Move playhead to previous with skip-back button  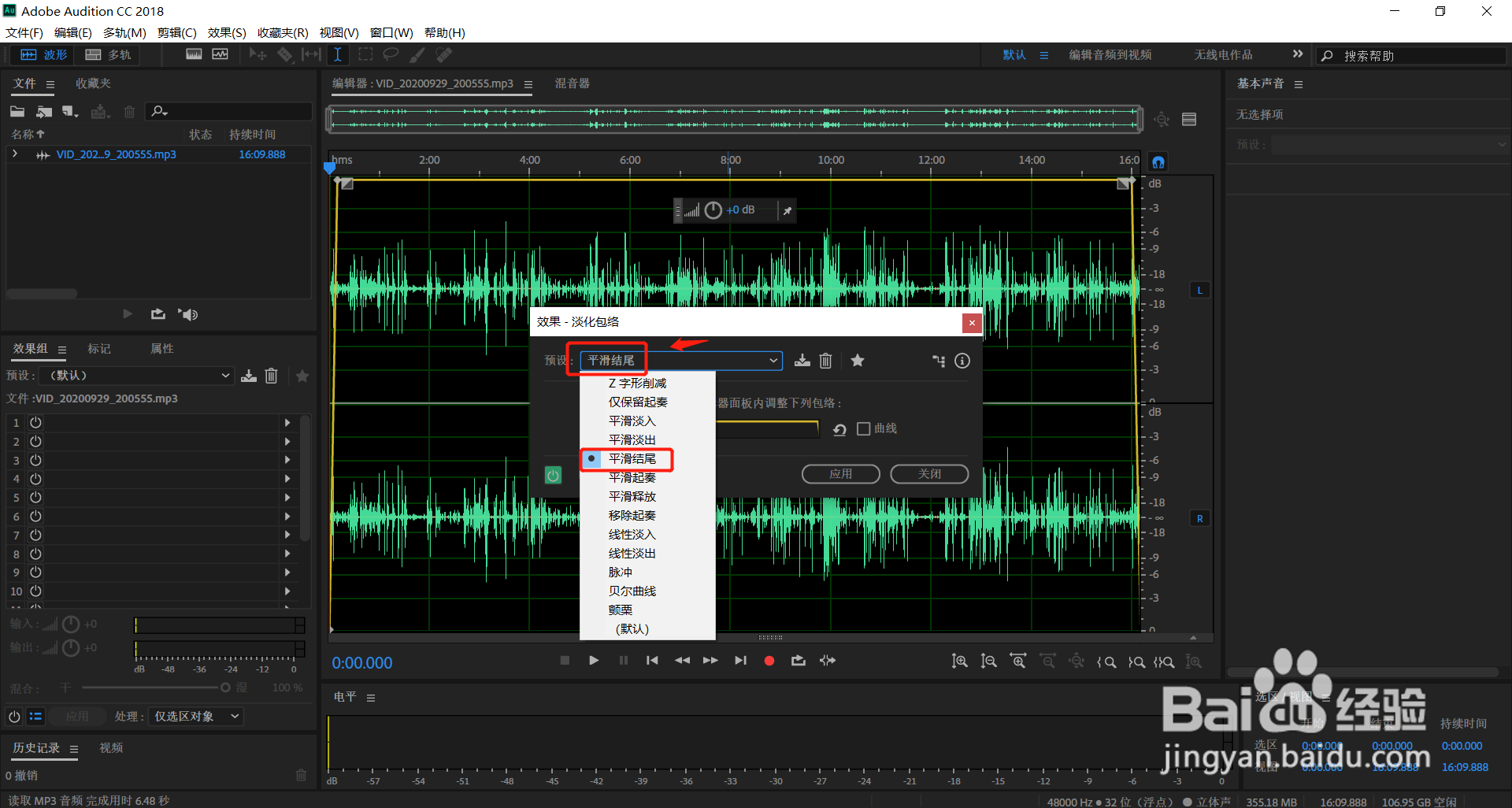tap(652, 661)
